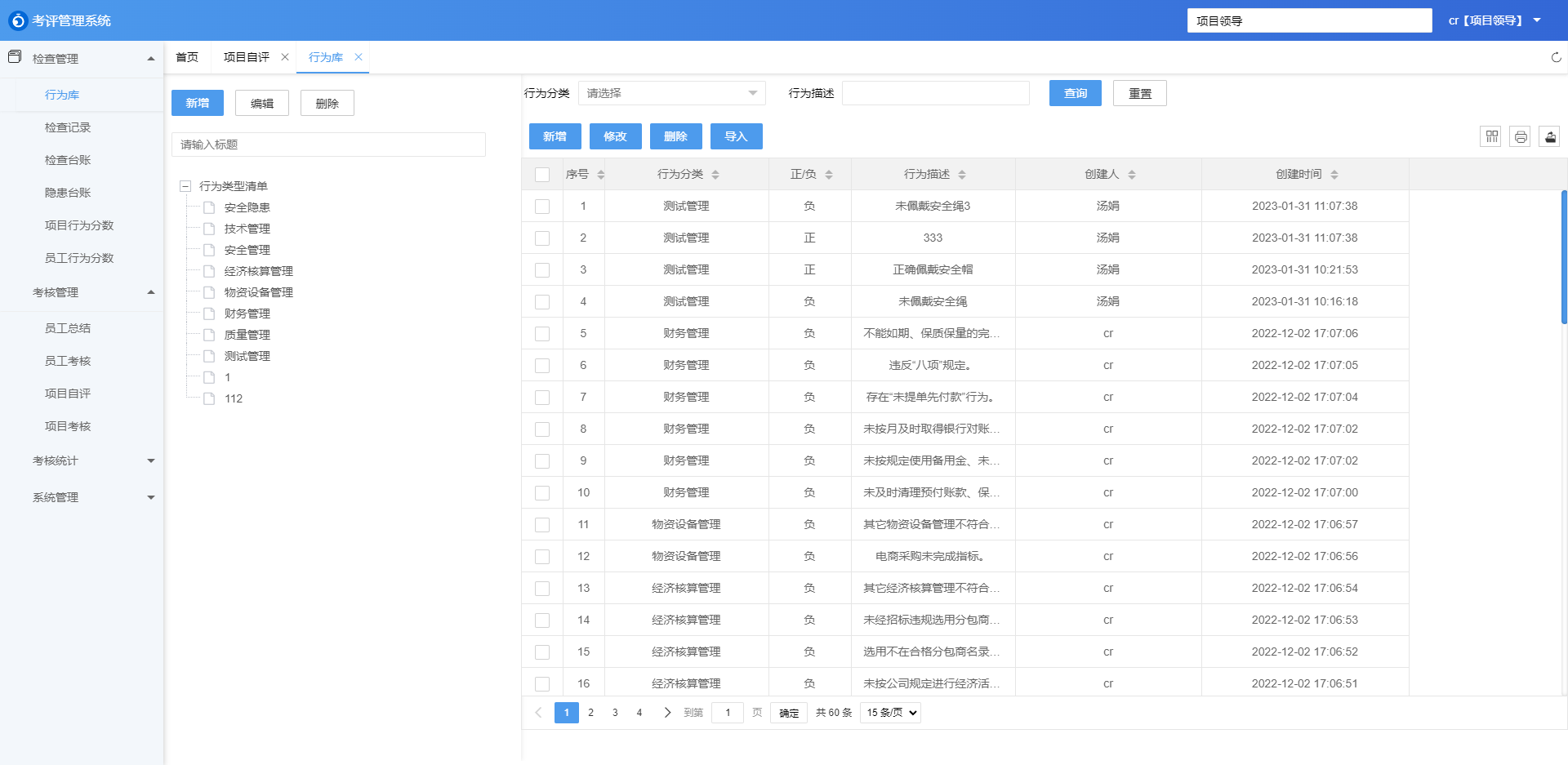The height and width of the screenshot is (765, 1568).
Task: Close the 项目自评 tab
Action: tap(285, 57)
